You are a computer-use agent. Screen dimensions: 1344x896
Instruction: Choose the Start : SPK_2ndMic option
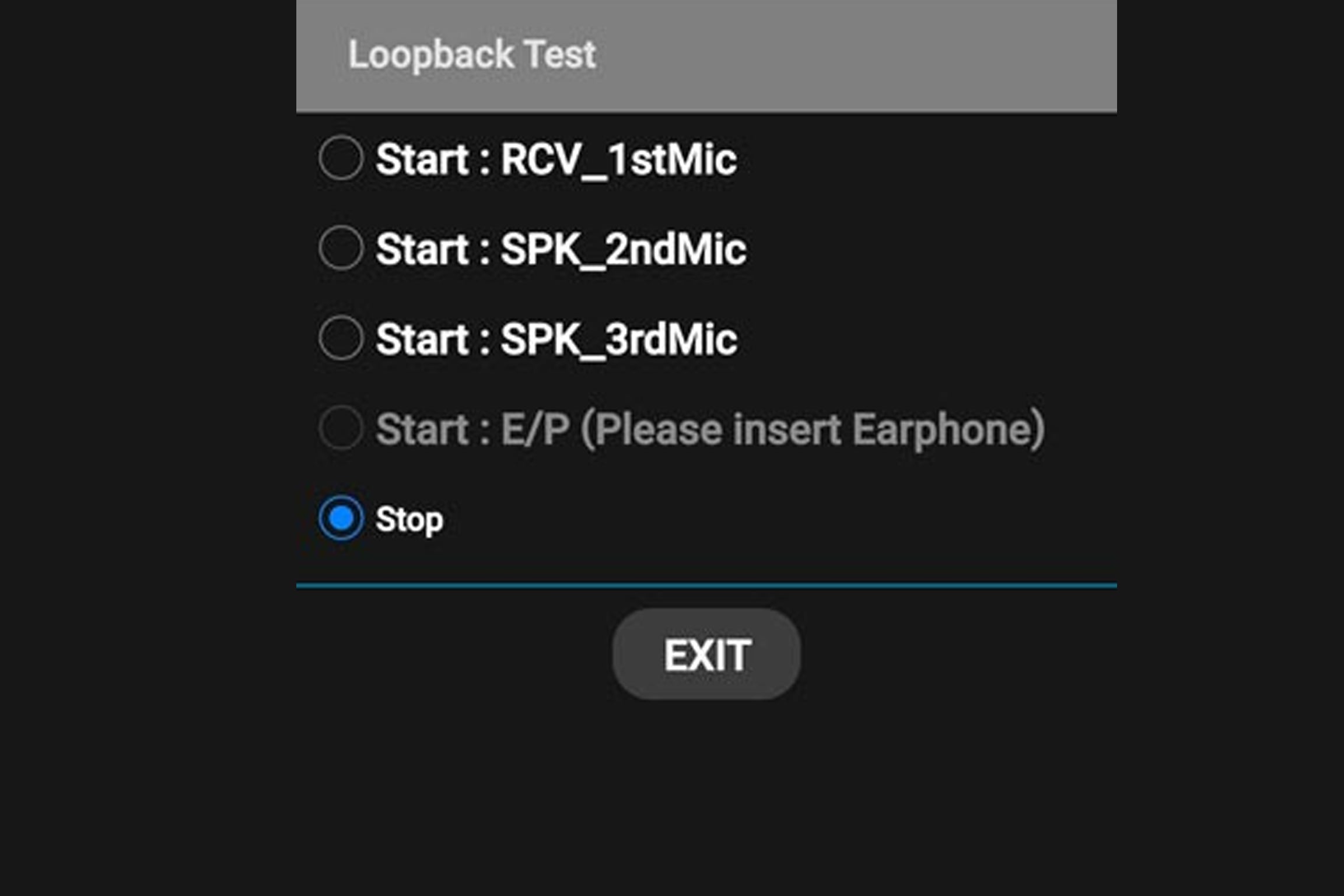(341, 250)
